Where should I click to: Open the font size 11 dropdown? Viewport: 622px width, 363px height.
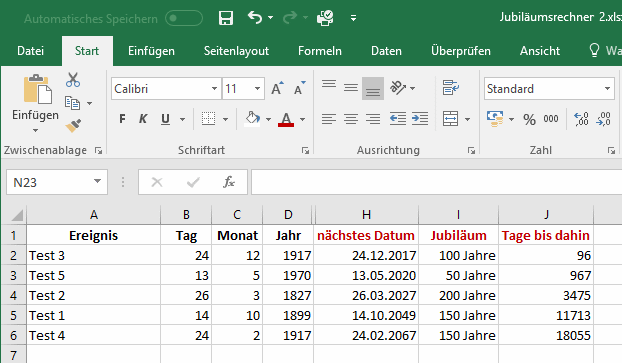point(257,88)
